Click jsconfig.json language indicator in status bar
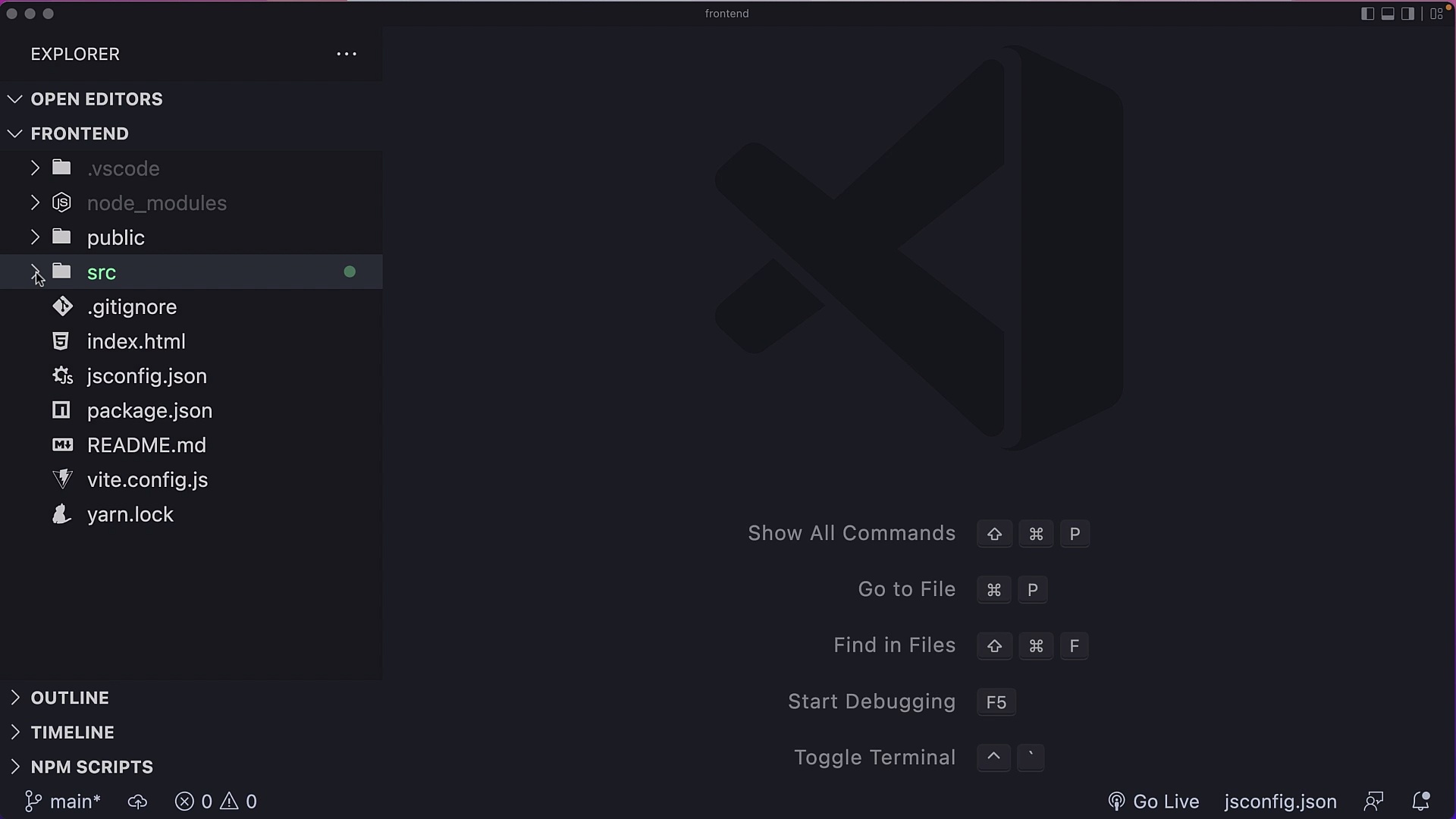The width and height of the screenshot is (1456, 819). pos(1280,802)
